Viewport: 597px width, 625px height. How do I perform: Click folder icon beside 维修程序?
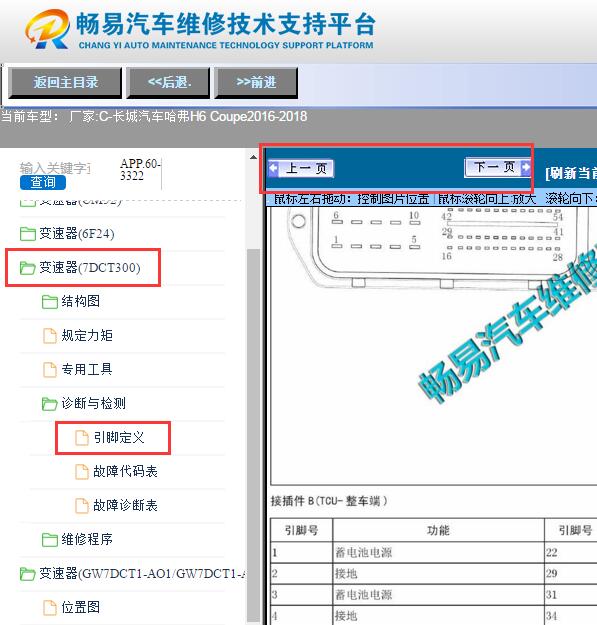(x=50, y=540)
